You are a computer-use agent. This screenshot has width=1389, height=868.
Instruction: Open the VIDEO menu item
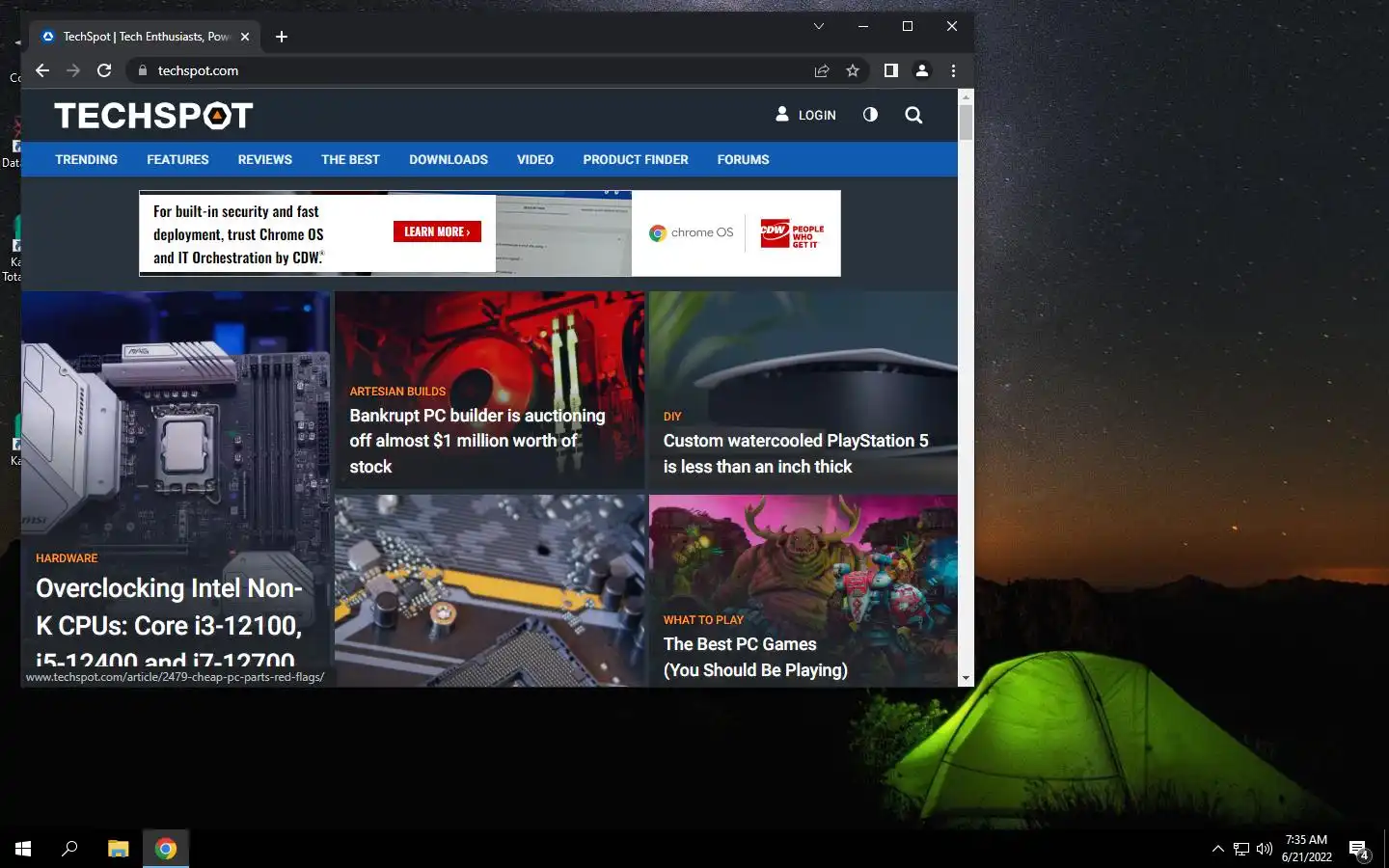click(x=535, y=160)
